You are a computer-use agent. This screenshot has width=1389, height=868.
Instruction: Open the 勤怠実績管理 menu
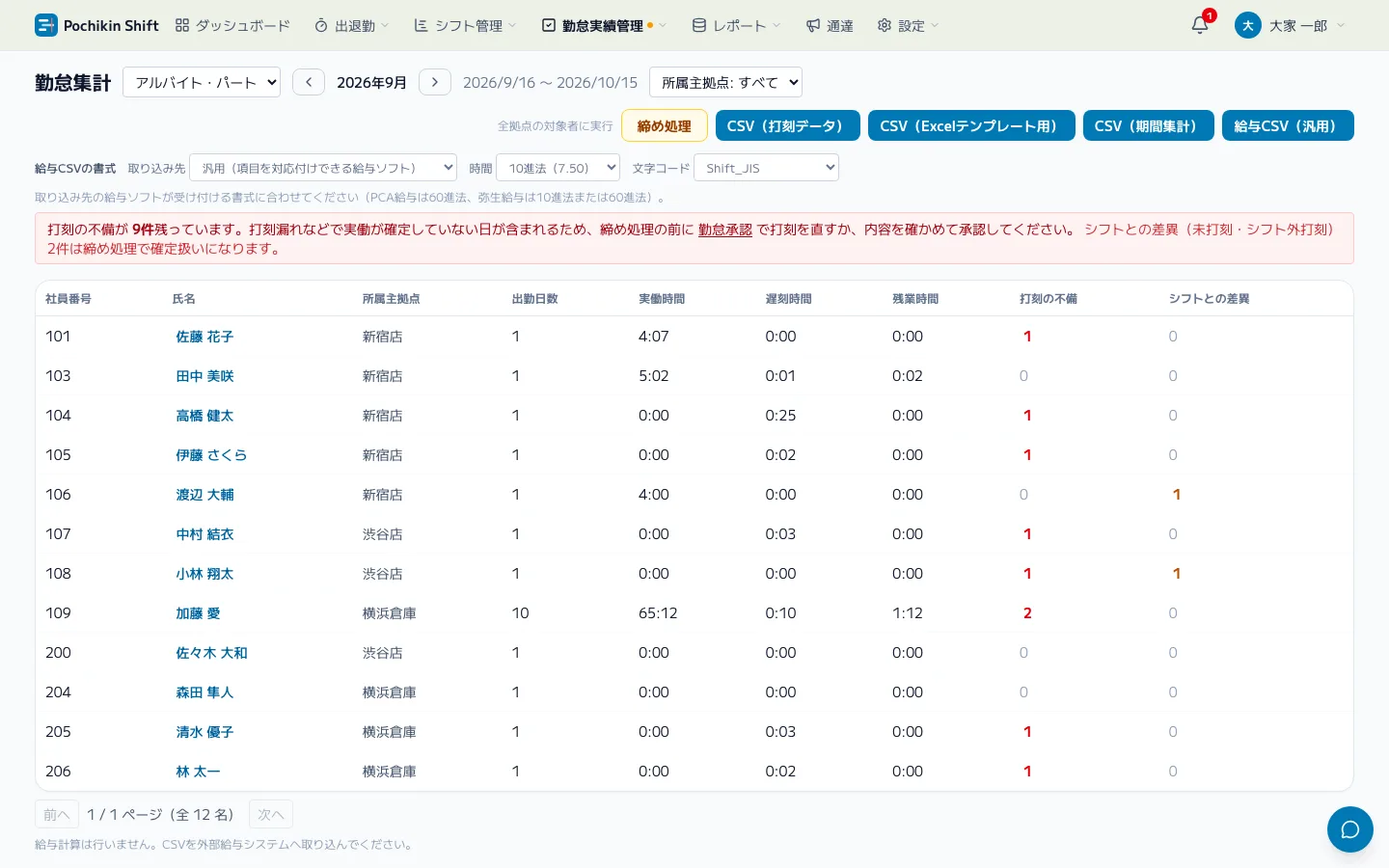[604, 26]
